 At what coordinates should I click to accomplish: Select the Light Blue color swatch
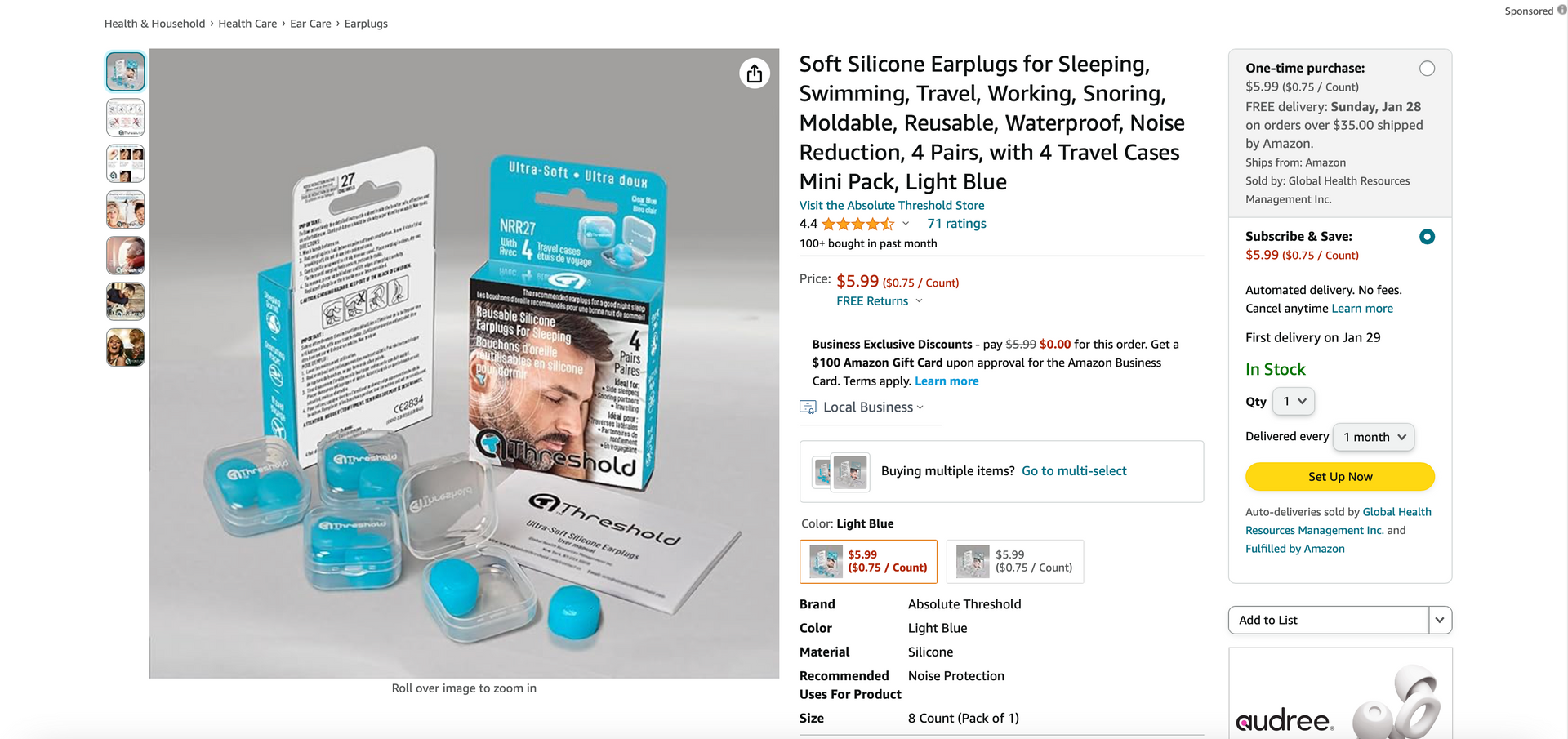pyautogui.click(x=868, y=562)
